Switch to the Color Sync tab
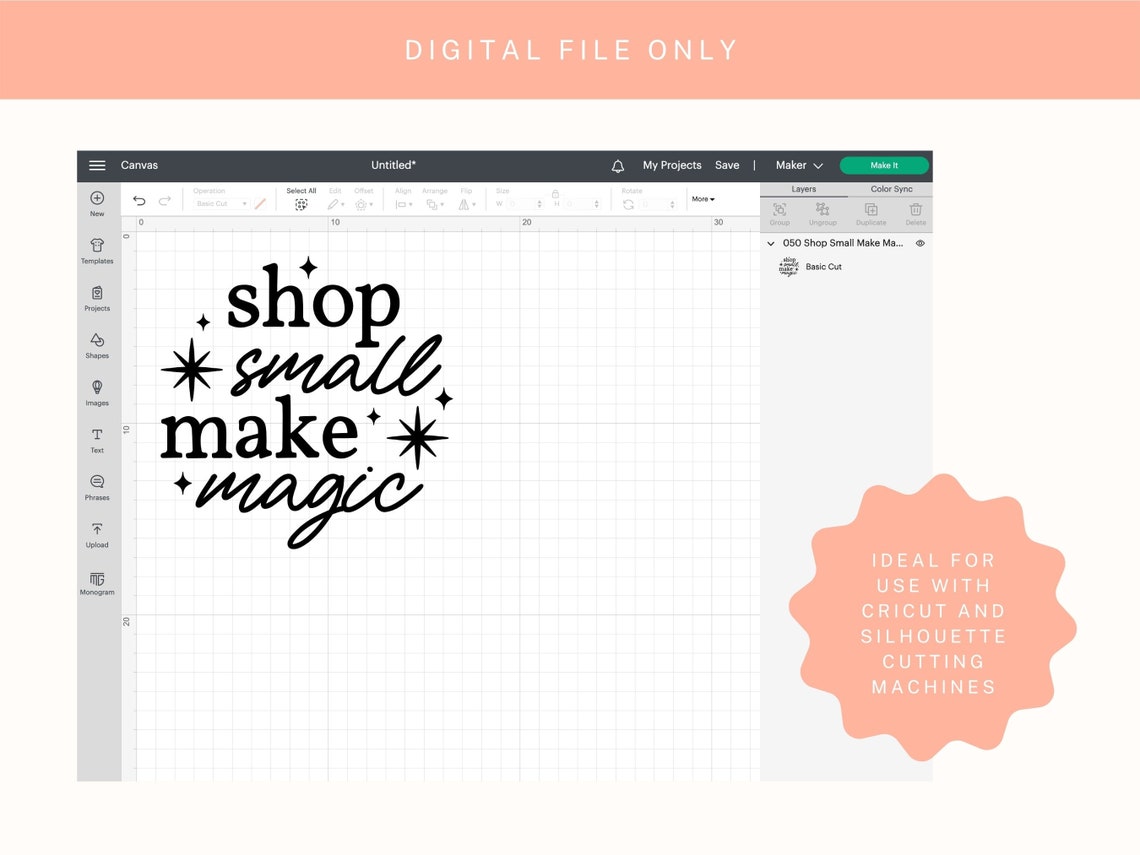 pyautogui.click(x=890, y=189)
